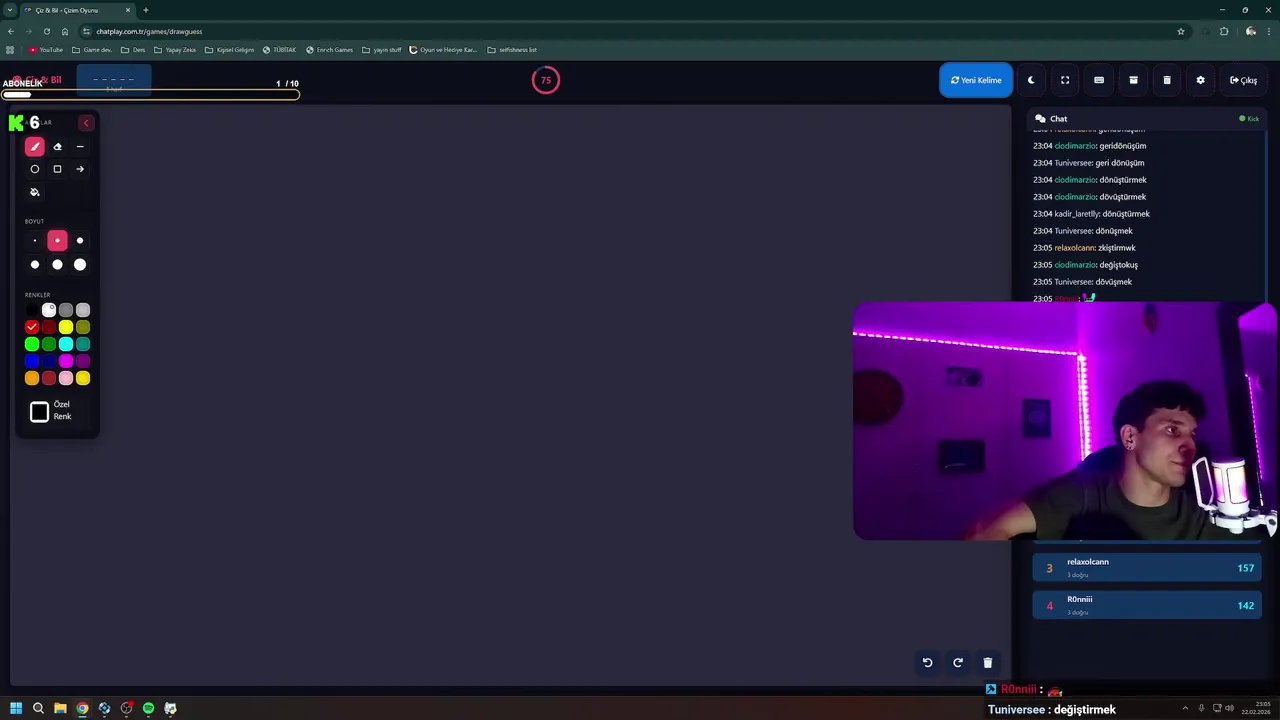Toggle dark mode moon icon

pyautogui.click(x=1031, y=80)
